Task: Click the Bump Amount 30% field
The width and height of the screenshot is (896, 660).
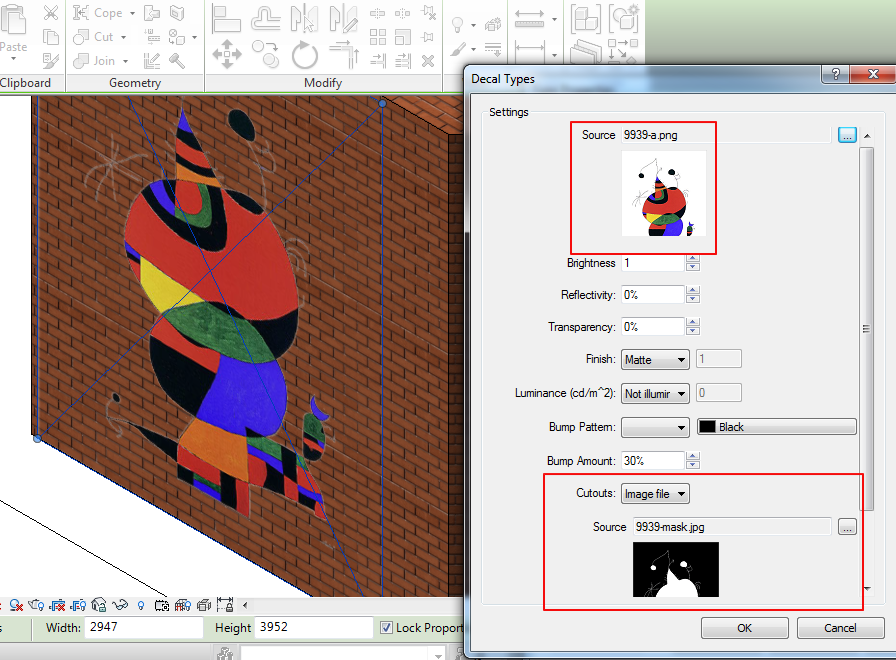Action: pos(653,461)
